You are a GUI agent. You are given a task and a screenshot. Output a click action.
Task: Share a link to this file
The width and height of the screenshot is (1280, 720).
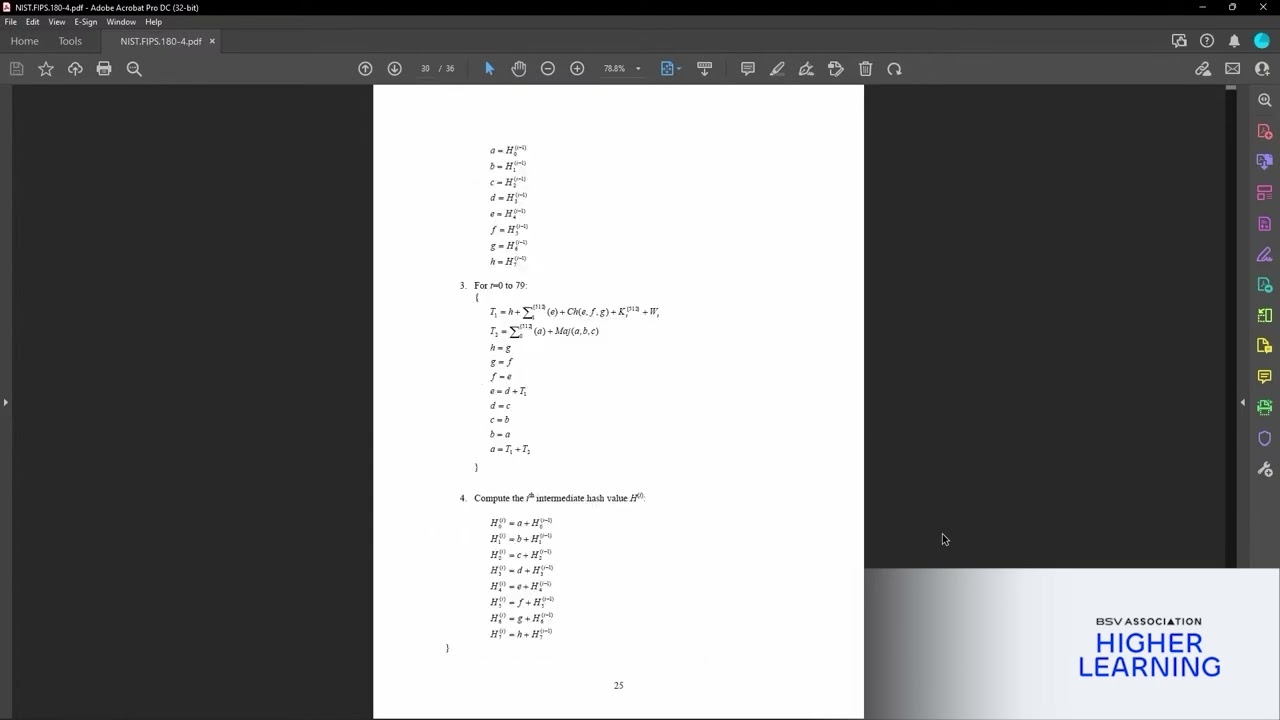tap(1203, 69)
